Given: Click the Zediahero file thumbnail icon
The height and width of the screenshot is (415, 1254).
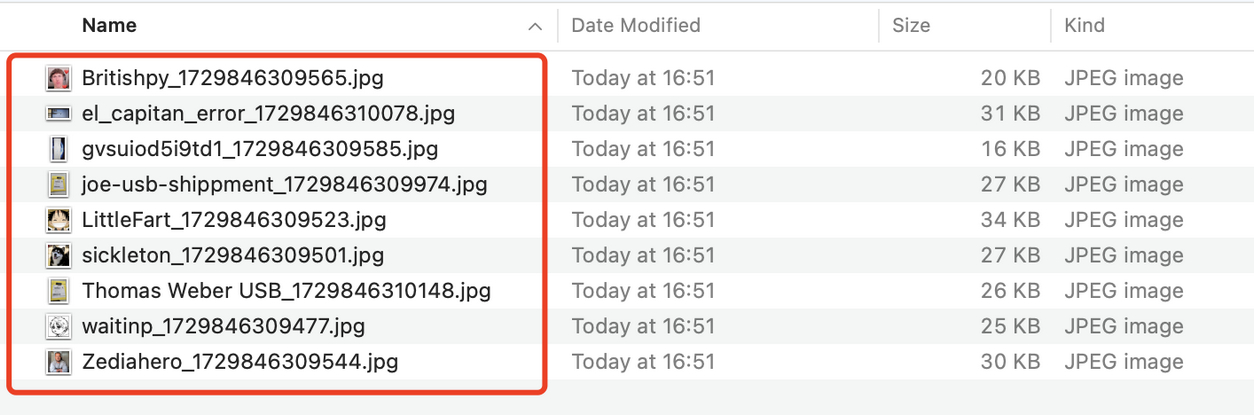Looking at the screenshot, I should (x=59, y=362).
